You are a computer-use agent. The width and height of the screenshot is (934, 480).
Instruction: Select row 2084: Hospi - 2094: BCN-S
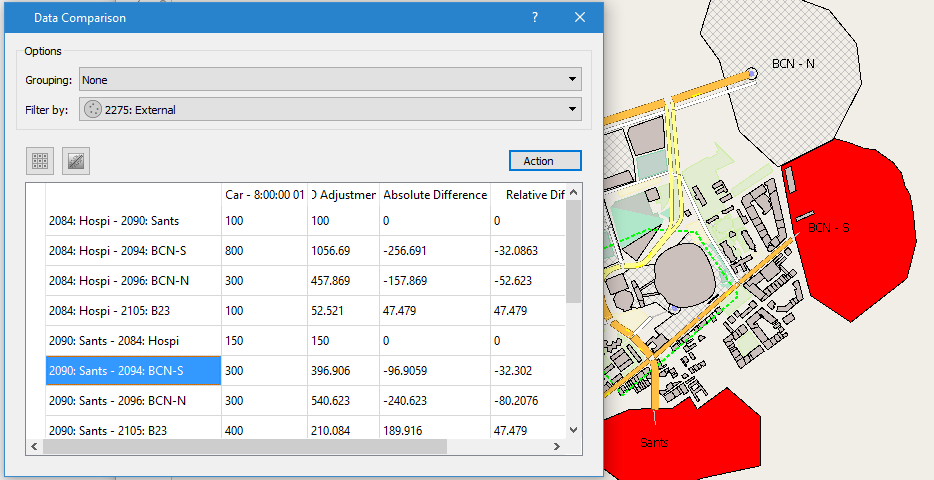tap(133, 251)
